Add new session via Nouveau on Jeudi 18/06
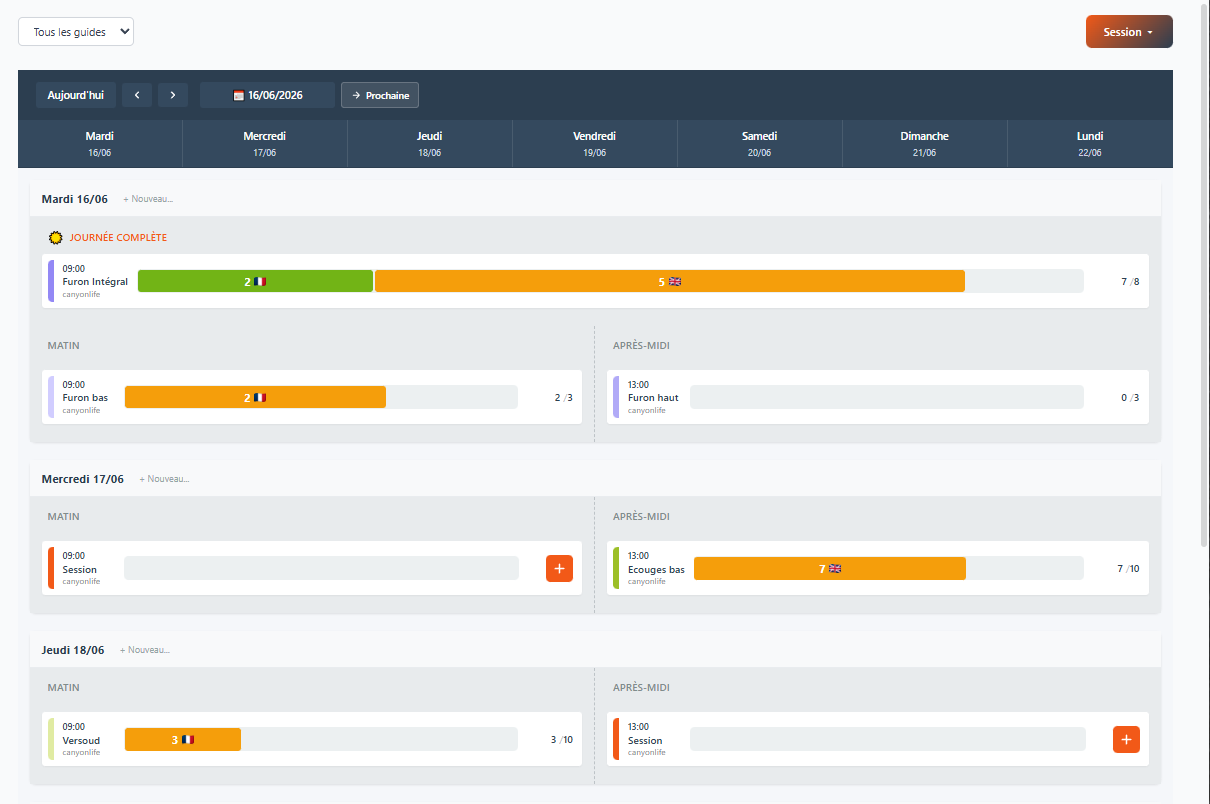Image resolution: width=1210 pixels, height=804 pixels. tap(145, 650)
